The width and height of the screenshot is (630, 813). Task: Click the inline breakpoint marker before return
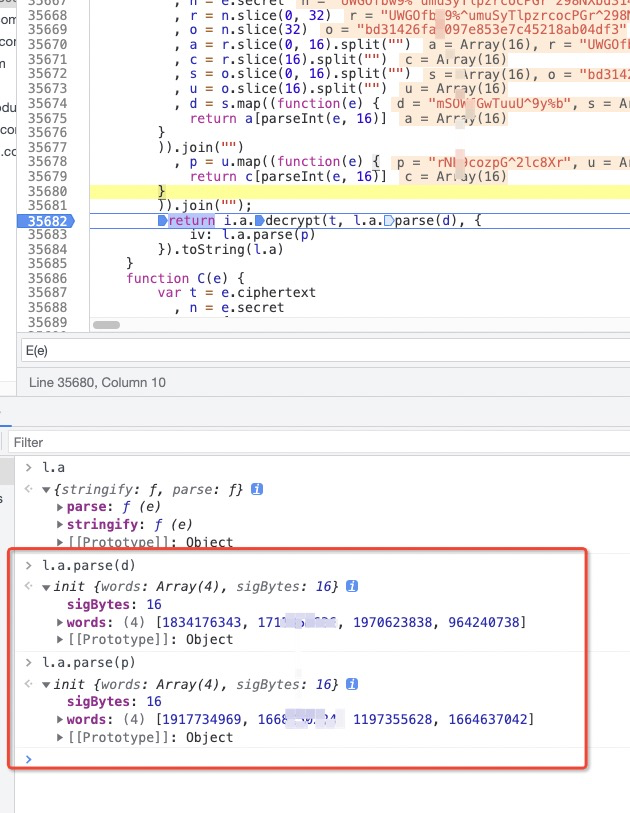[x=163, y=220]
